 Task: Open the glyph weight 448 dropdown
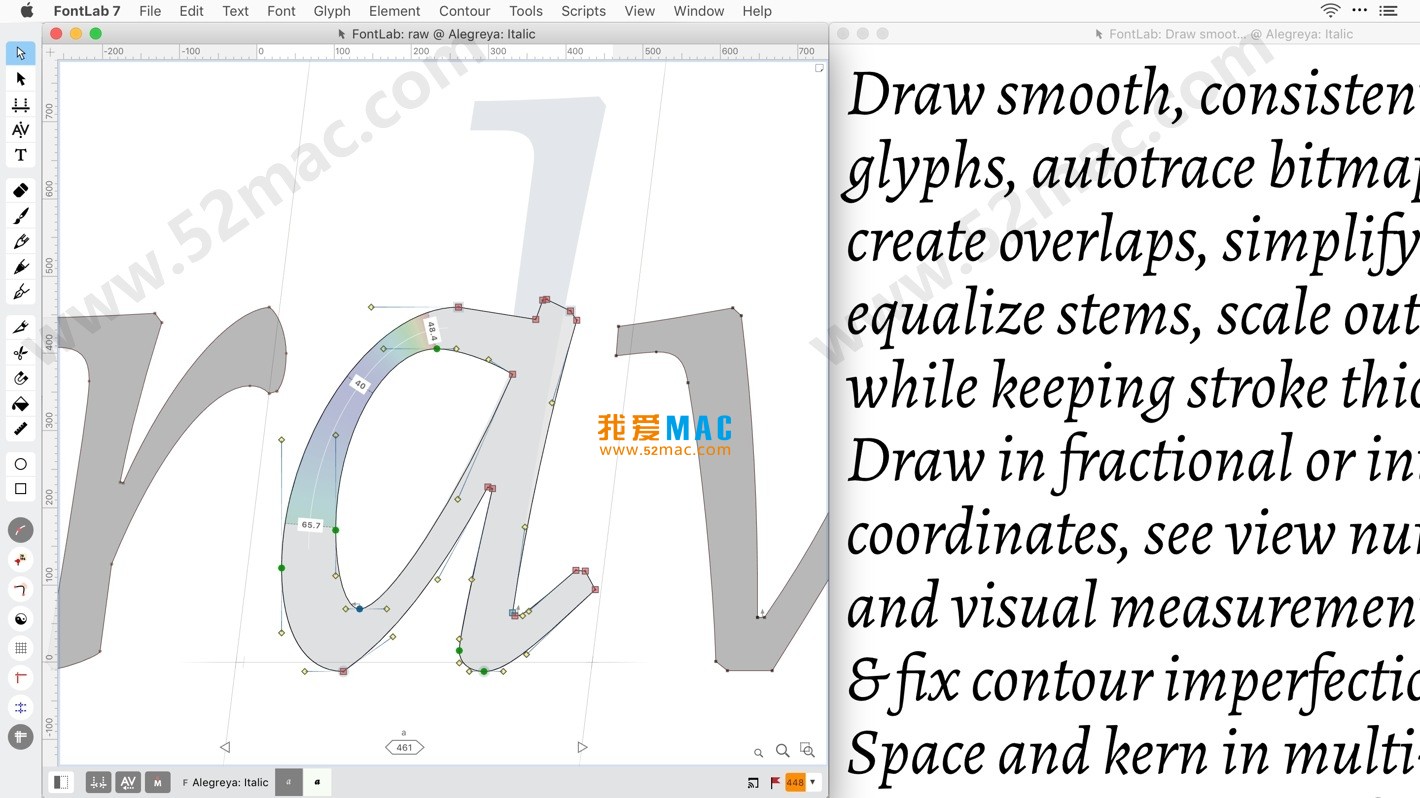coord(814,782)
